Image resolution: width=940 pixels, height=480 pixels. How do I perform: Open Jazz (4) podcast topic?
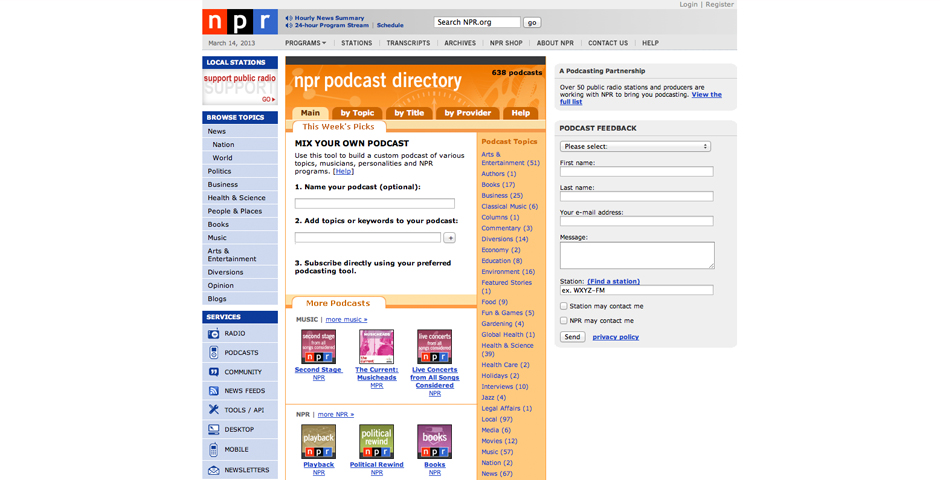493,398
